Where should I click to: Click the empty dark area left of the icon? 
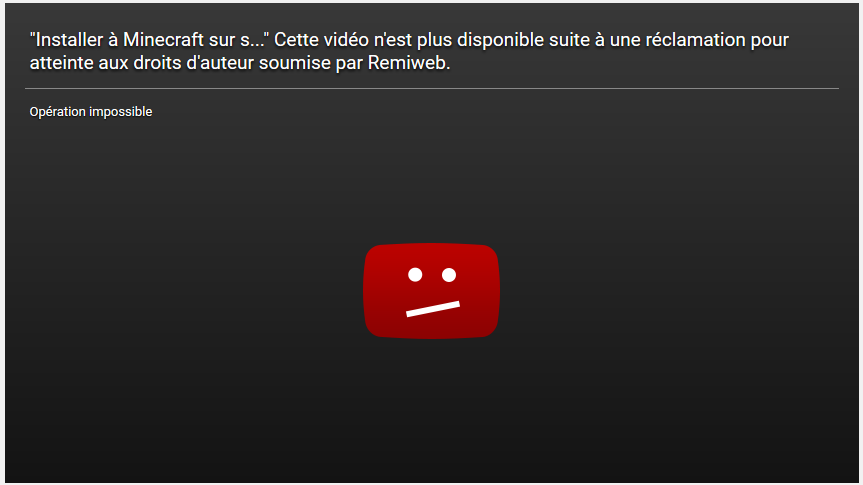pos(184,290)
